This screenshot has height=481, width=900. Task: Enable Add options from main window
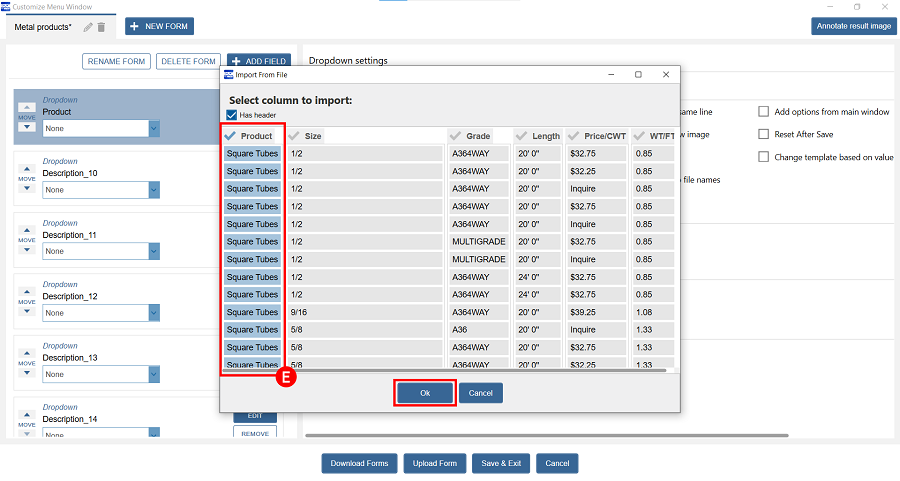pos(764,112)
